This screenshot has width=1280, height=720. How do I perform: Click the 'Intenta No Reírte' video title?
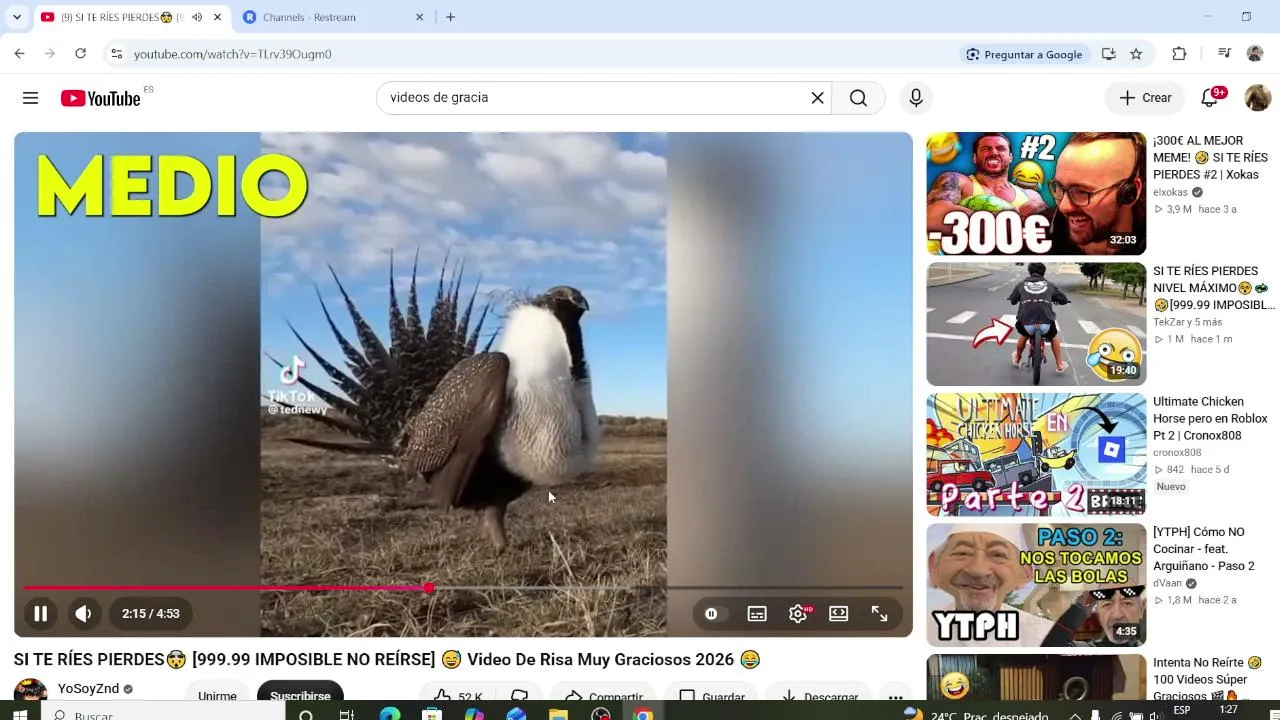pyautogui.click(x=1208, y=679)
